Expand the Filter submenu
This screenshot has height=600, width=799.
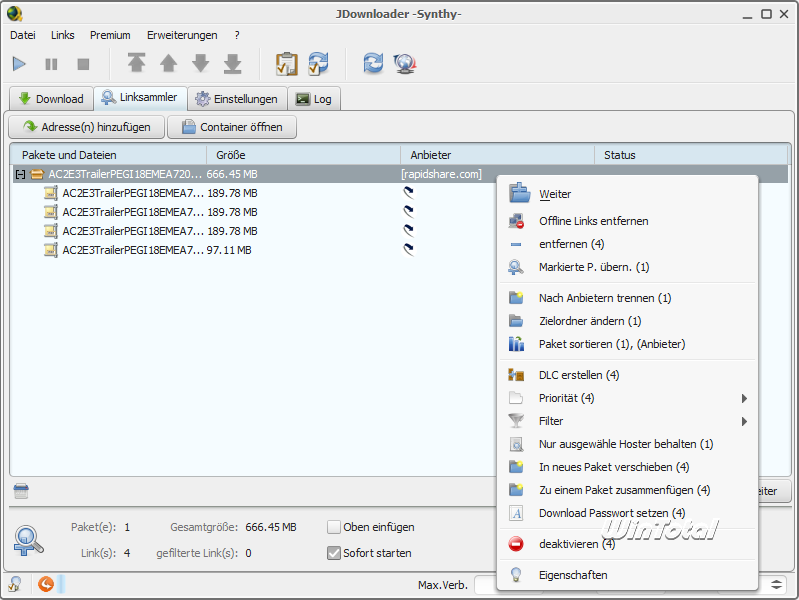pos(627,421)
